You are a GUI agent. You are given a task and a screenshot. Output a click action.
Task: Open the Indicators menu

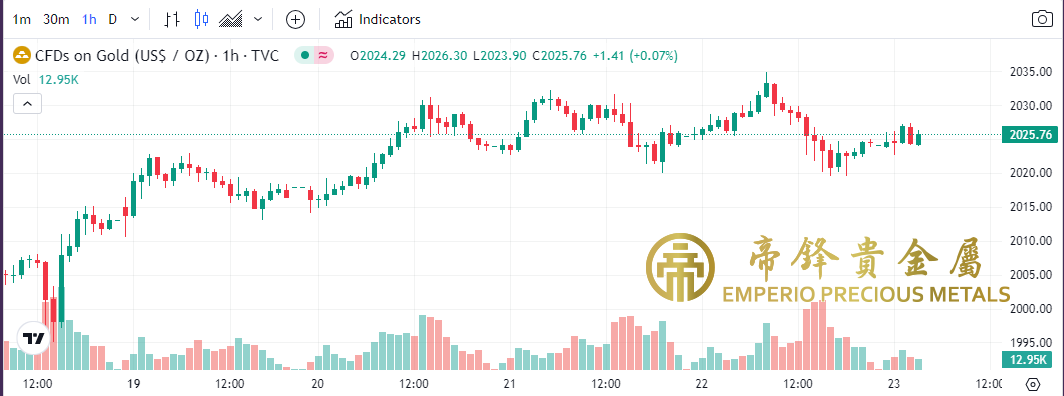[377, 20]
